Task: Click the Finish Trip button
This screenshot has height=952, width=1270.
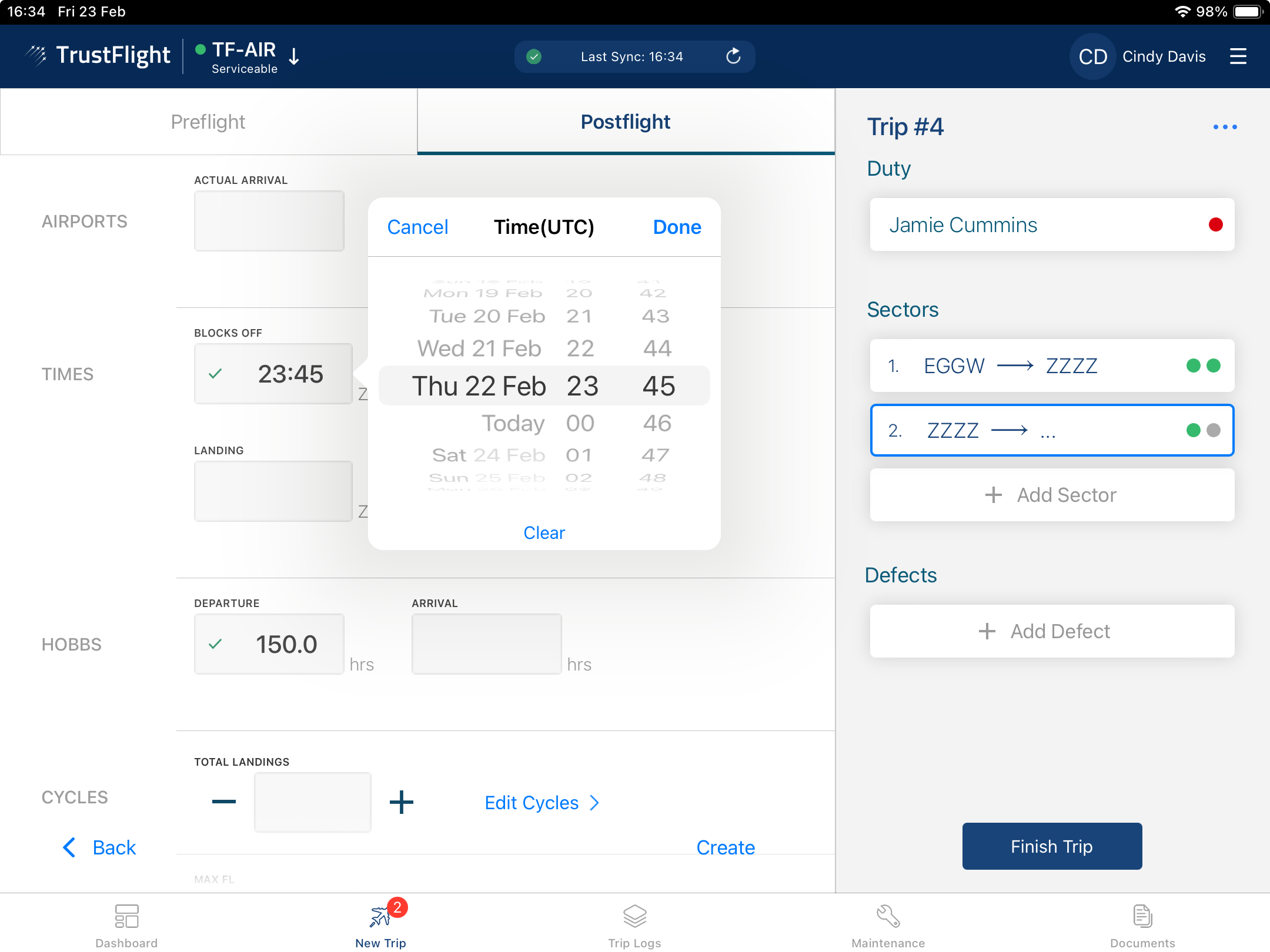Action: click(x=1051, y=846)
